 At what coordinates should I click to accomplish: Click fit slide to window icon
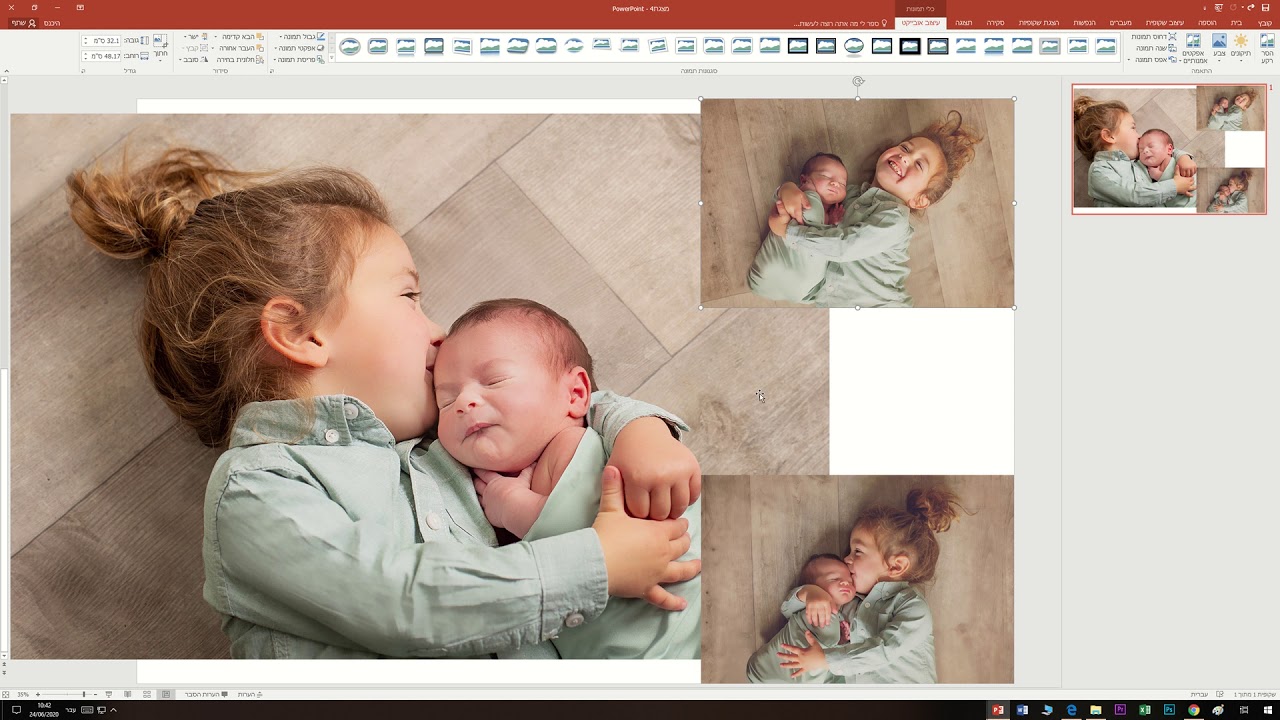click(6, 694)
